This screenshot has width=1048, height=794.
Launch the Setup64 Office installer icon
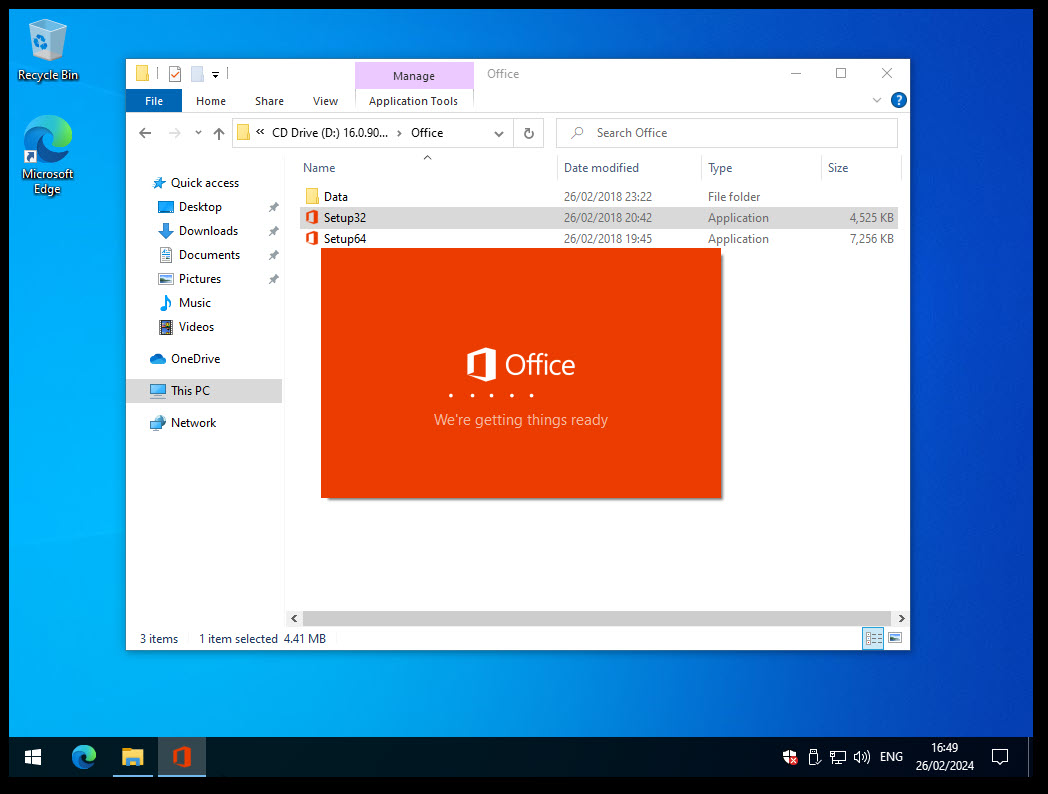point(311,238)
